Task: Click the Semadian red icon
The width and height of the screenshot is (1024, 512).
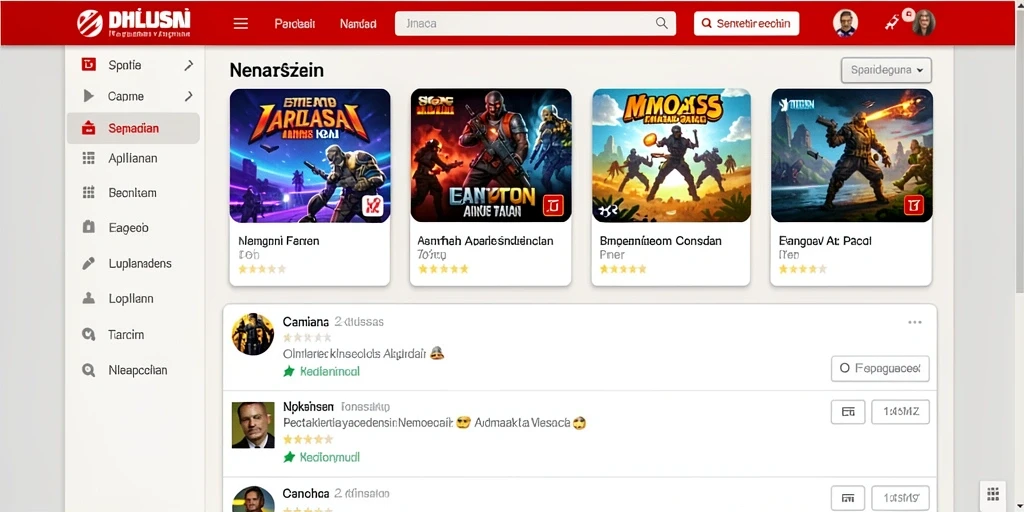Action: (x=88, y=128)
